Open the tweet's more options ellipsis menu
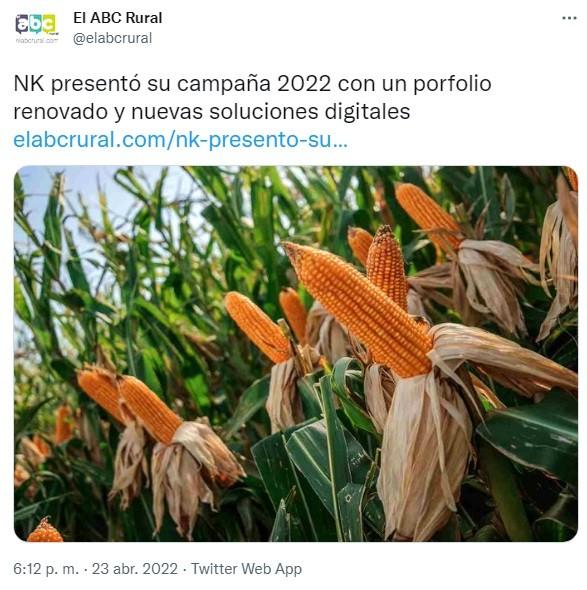The image size is (587, 590). coord(569,18)
